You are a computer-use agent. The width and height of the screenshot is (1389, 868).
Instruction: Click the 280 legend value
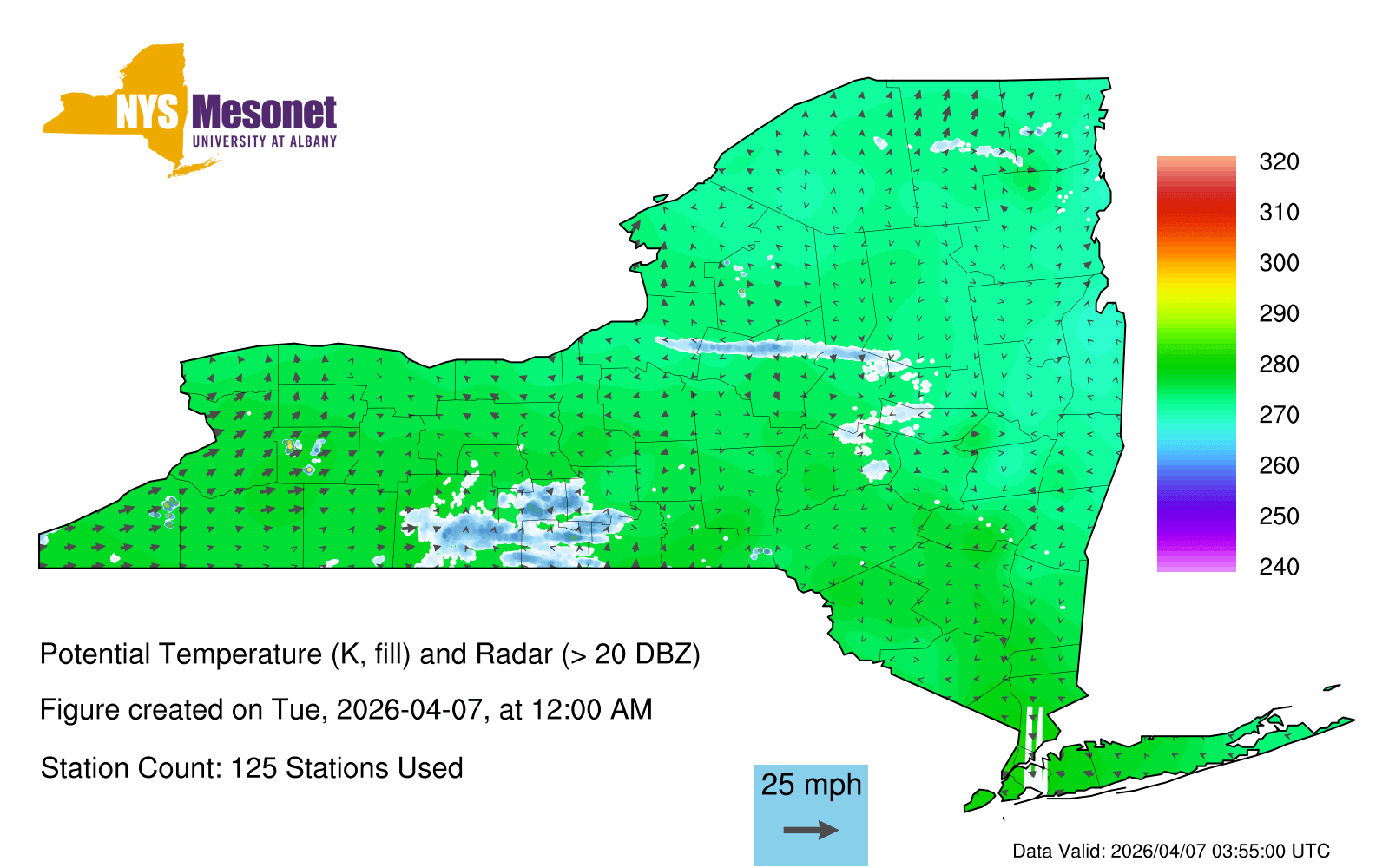point(1278,364)
